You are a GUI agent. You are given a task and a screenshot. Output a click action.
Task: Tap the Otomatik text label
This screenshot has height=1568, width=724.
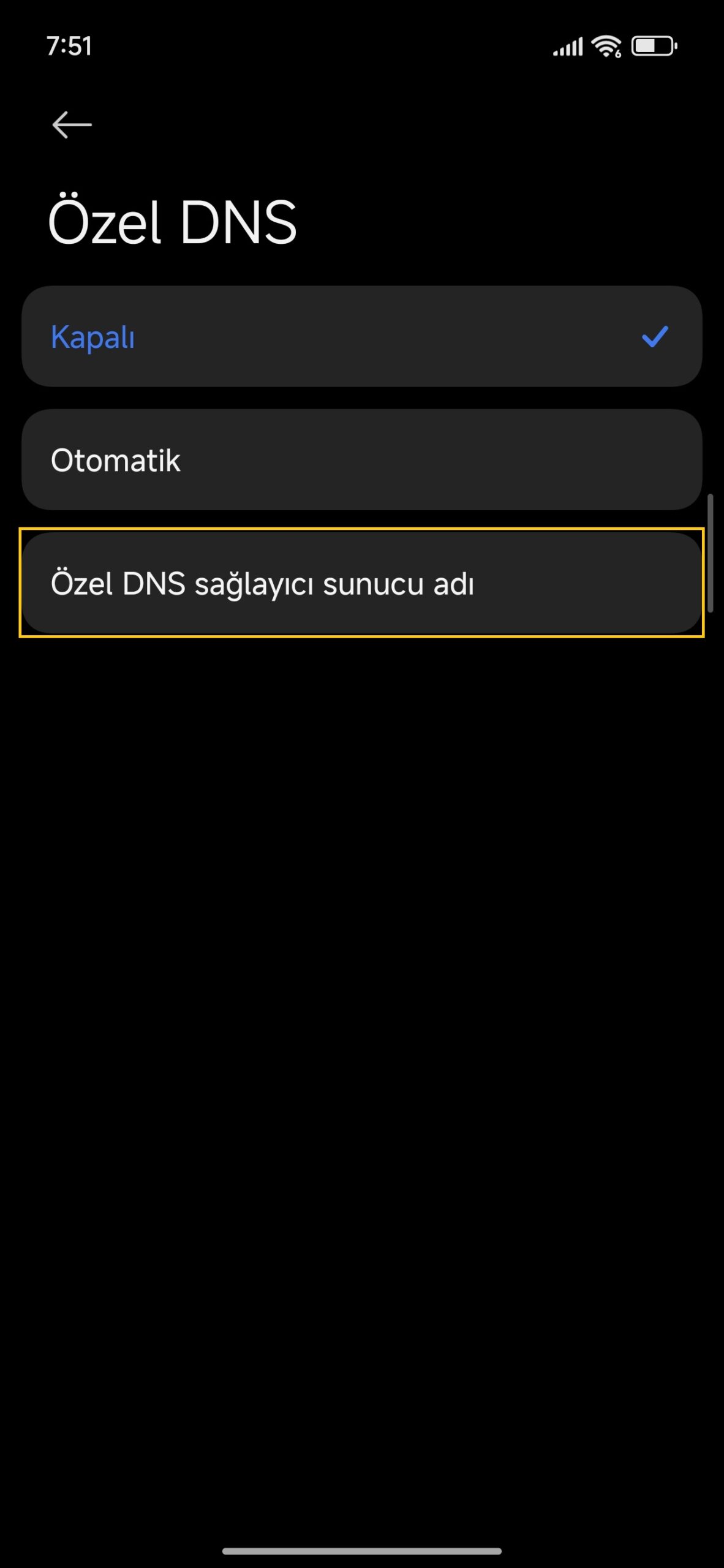(115, 461)
